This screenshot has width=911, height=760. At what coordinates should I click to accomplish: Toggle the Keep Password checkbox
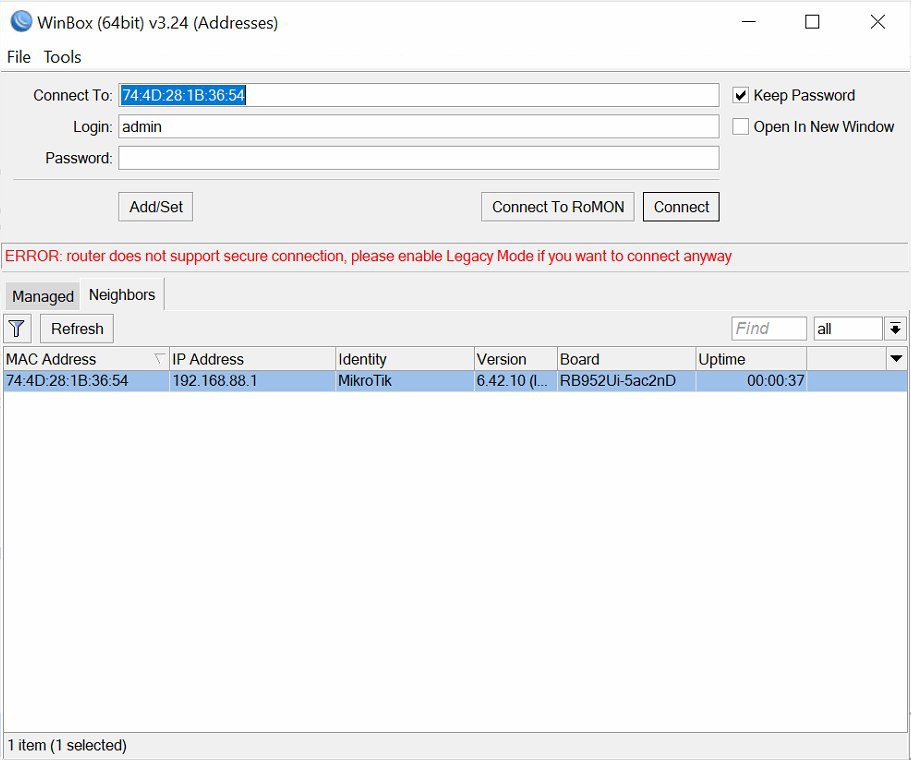(740, 95)
